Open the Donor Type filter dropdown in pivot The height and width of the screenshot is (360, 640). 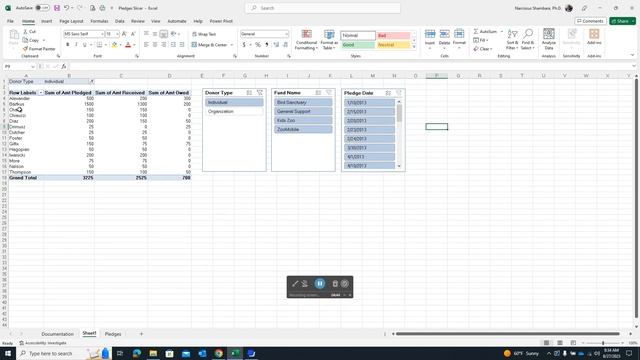[91, 82]
